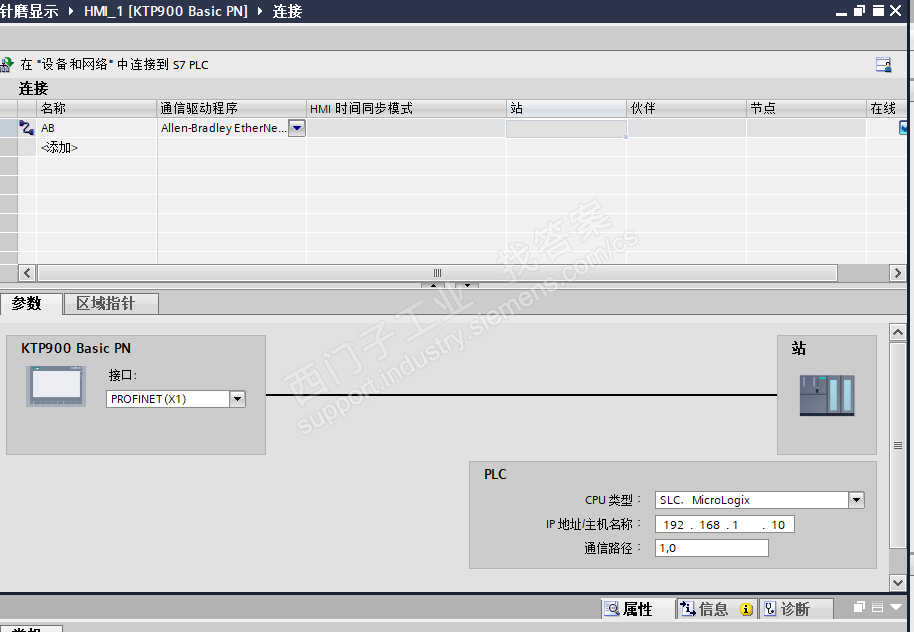Close the connections editor window
The image size is (914, 632).
(896, 10)
